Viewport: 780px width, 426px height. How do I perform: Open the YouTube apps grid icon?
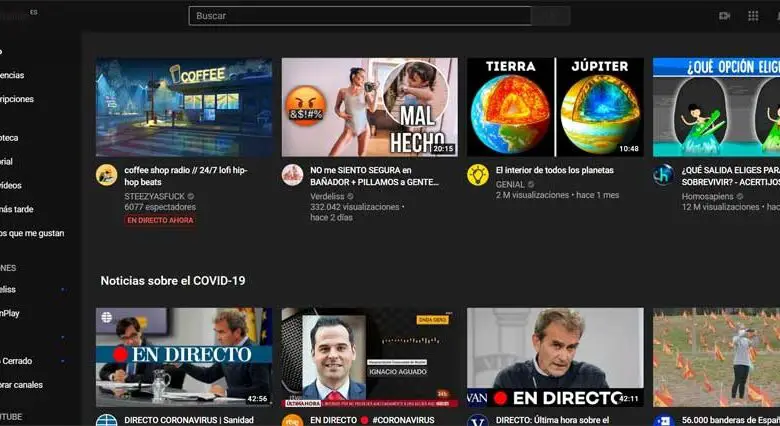753,16
